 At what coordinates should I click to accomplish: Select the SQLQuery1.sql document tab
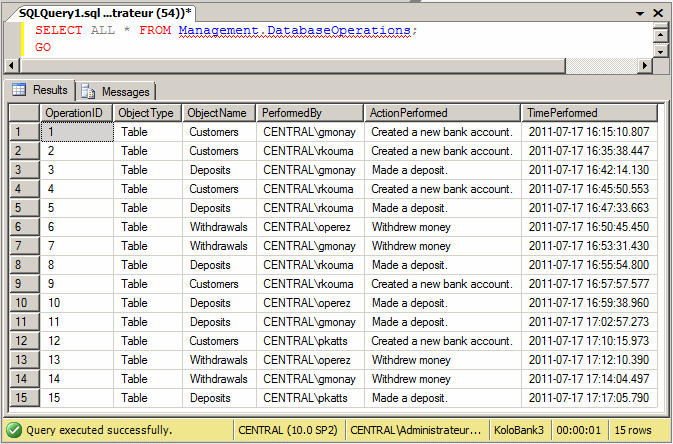click(x=106, y=13)
